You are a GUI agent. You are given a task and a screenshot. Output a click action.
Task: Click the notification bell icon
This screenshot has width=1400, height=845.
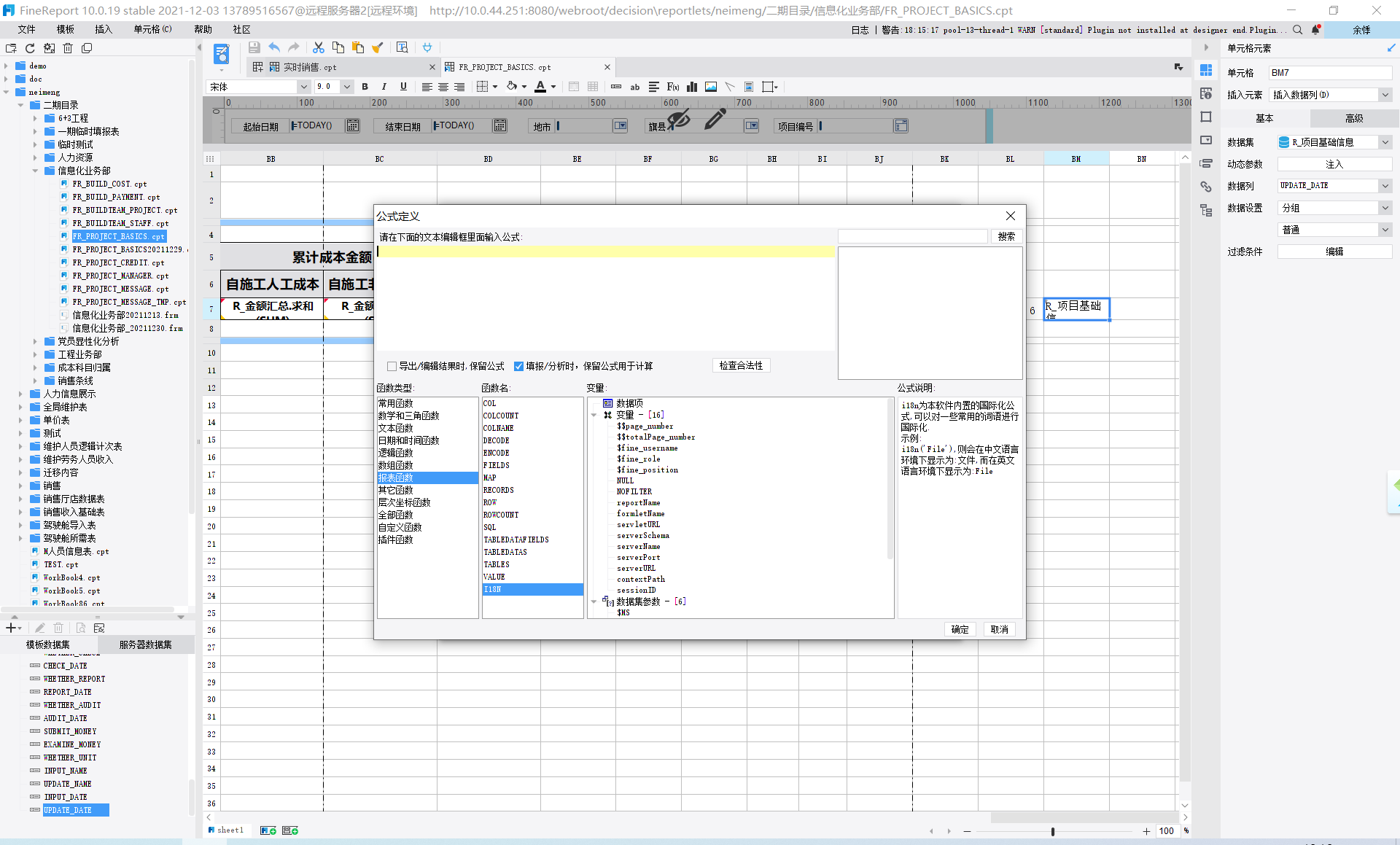1315,30
